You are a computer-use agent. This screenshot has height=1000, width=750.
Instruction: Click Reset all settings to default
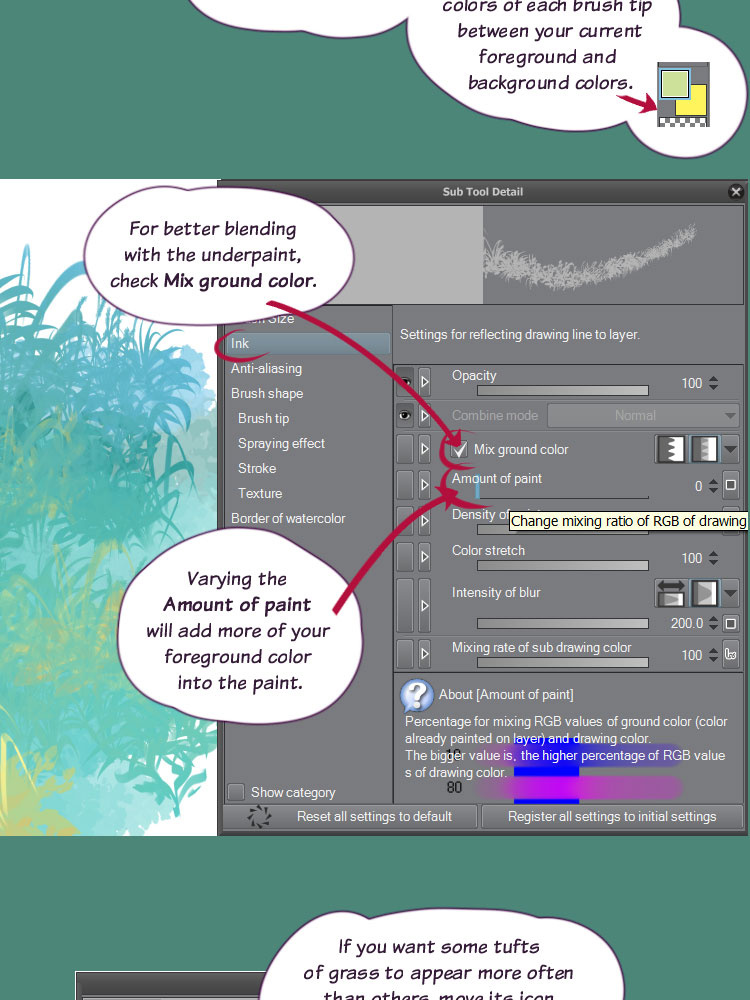pyautogui.click(x=374, y=816)
